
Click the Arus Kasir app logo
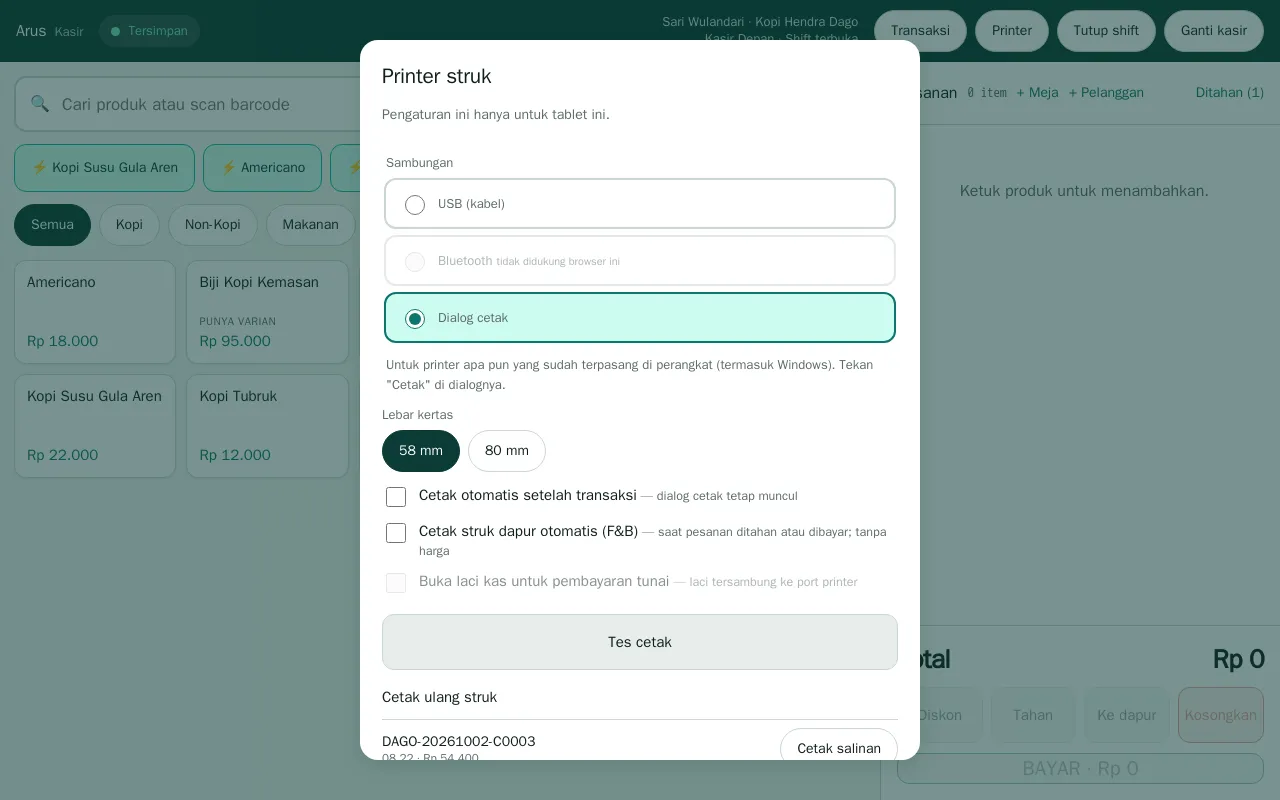[x=50, y=31]
